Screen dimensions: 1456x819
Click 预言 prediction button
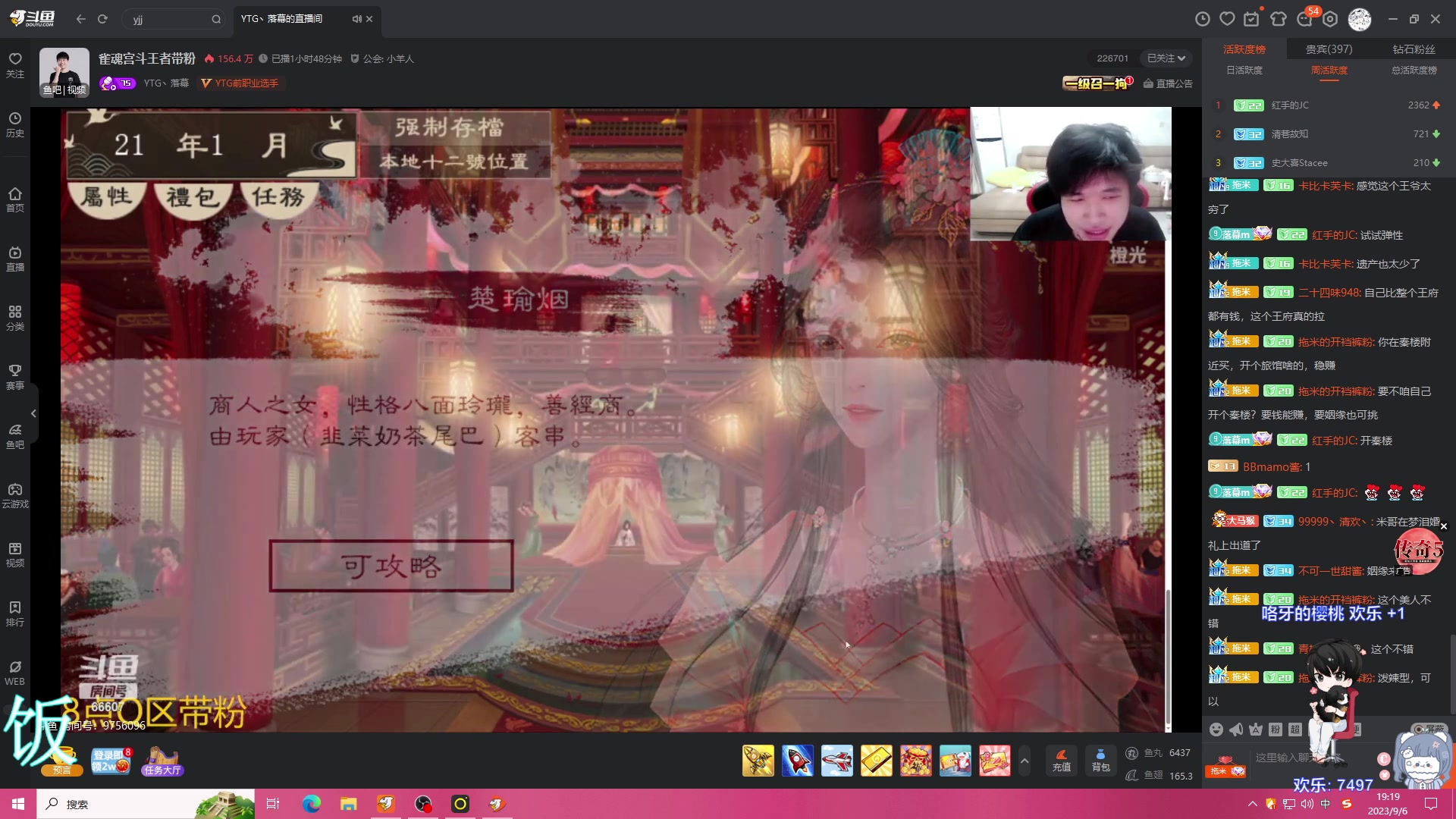click(62, 761)
